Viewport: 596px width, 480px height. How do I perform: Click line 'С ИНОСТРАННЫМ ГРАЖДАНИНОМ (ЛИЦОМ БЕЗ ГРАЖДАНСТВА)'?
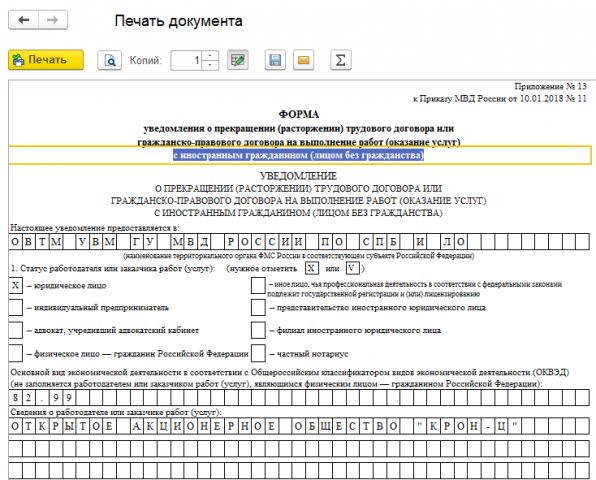[298, 213]
